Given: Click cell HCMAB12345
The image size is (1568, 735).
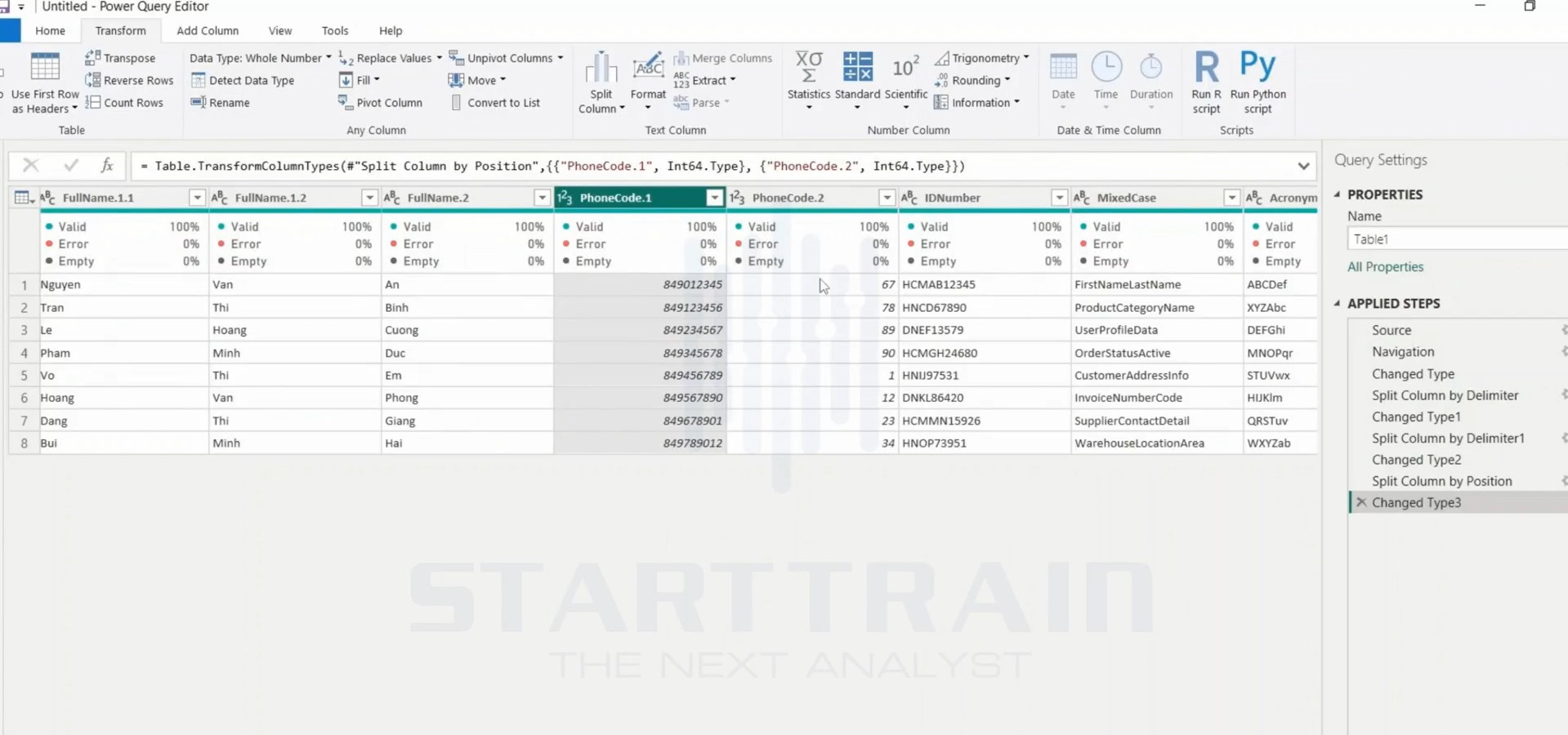Looking at the screenshot, I should (x=984, y=284).
